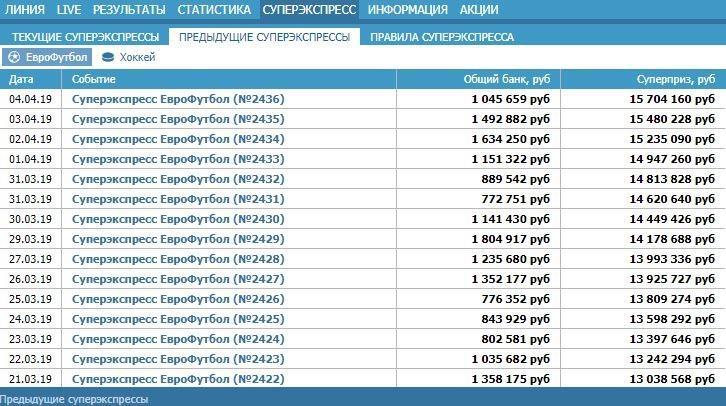
Task: Open the ЛИНИЯ menu item
Action: tap(25, 10)
